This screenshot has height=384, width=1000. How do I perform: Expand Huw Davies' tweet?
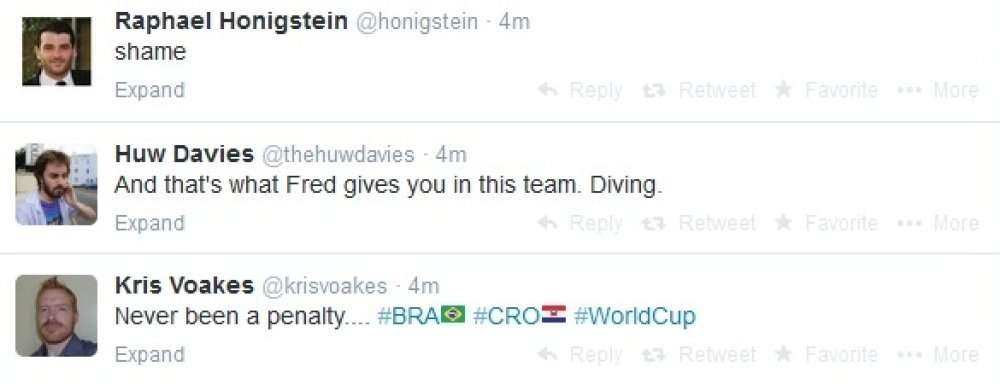click(x=150, y=224)
